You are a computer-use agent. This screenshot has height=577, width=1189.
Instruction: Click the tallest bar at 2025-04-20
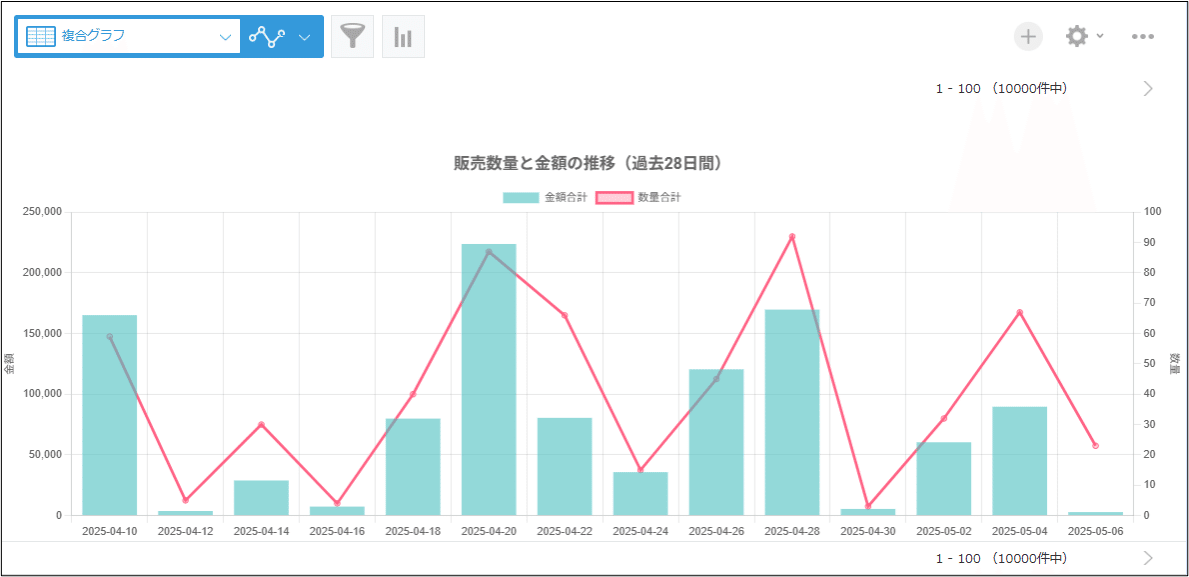pyautogui.click(x=489, y=380)
